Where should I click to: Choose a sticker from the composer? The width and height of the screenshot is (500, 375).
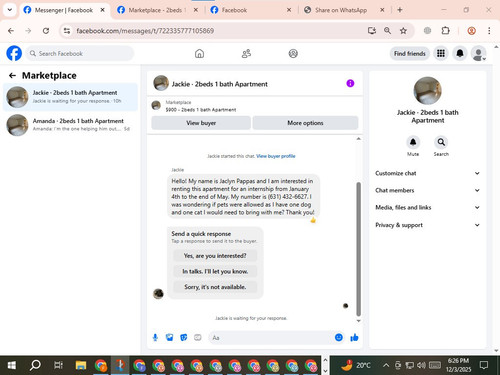point(184,338)
